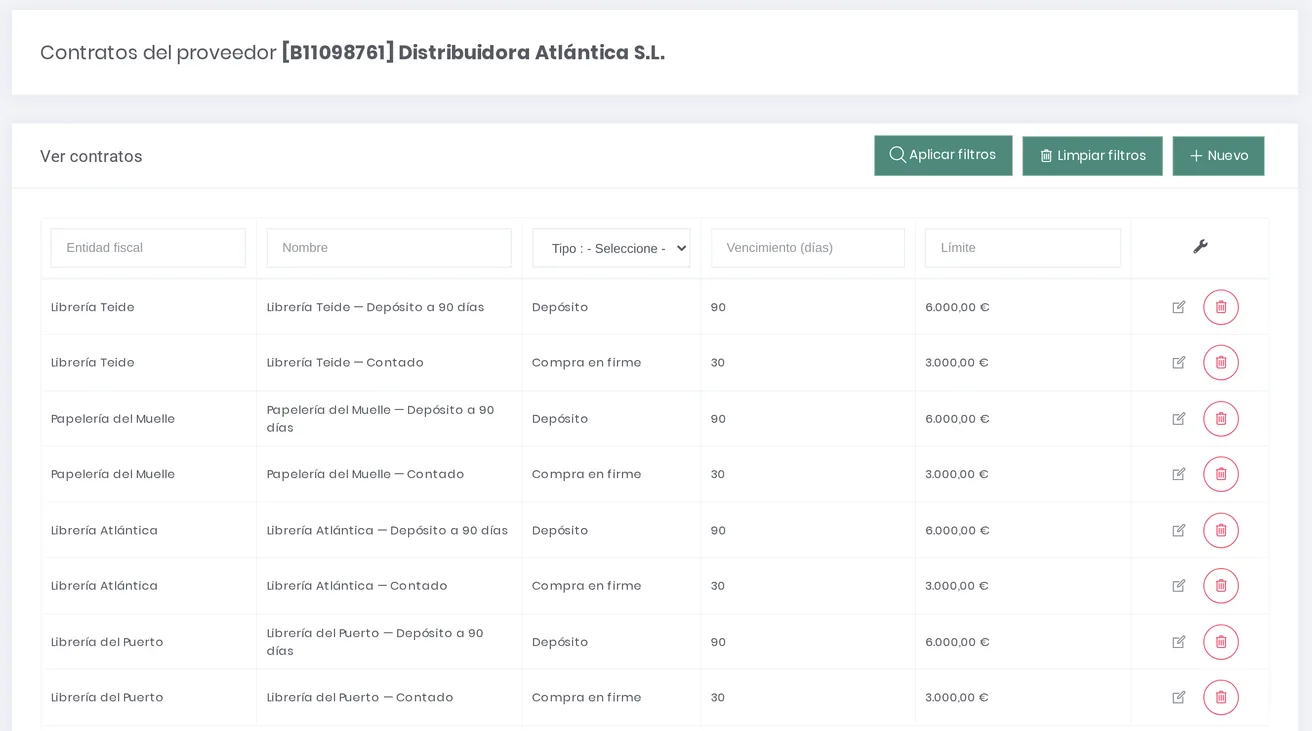Screen dimensions: 1312x731
Task: Focus the Nombre filter field
Action: (389, 248)
